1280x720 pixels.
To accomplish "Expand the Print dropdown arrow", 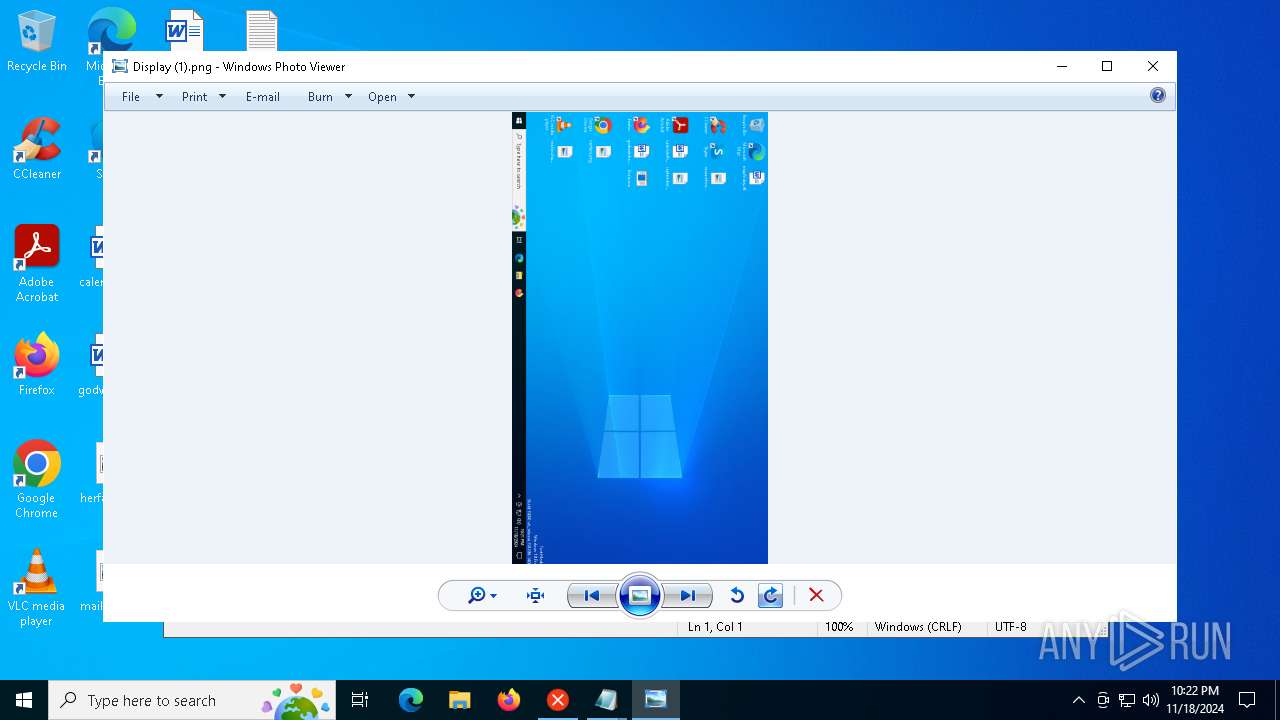I will pyautogui.click(x=222, y=97).
